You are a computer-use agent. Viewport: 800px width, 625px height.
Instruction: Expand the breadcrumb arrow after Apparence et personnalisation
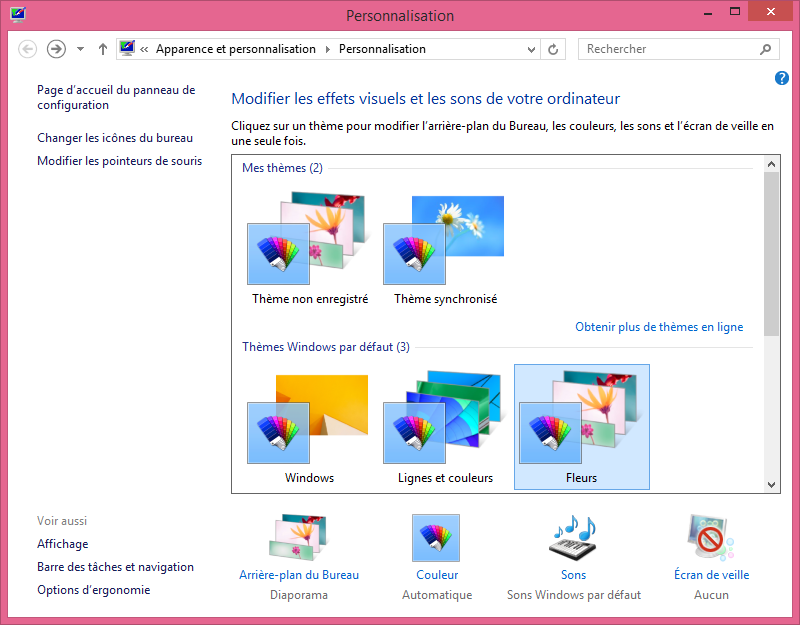tap(328, 49)
